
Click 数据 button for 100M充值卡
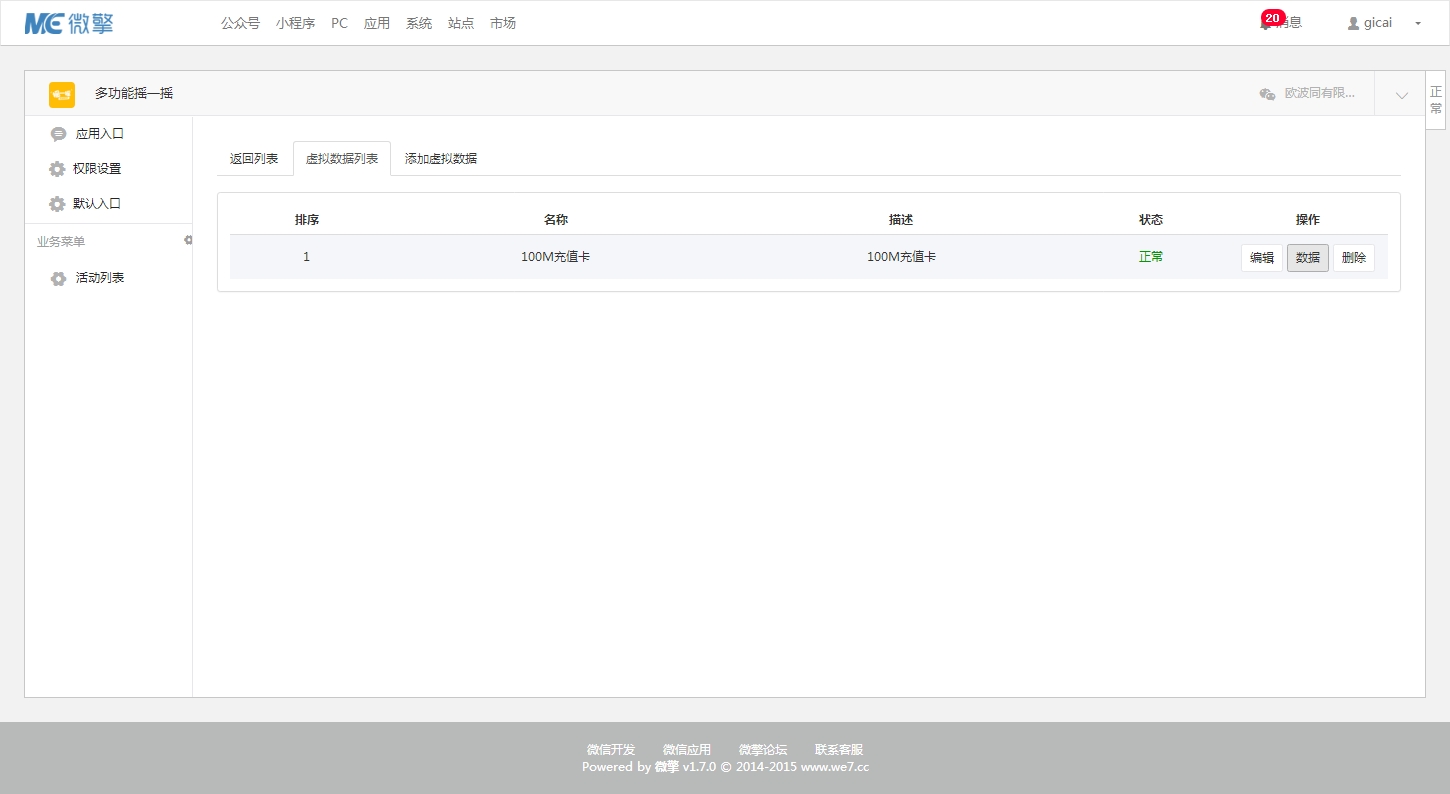pos(1308,258)
